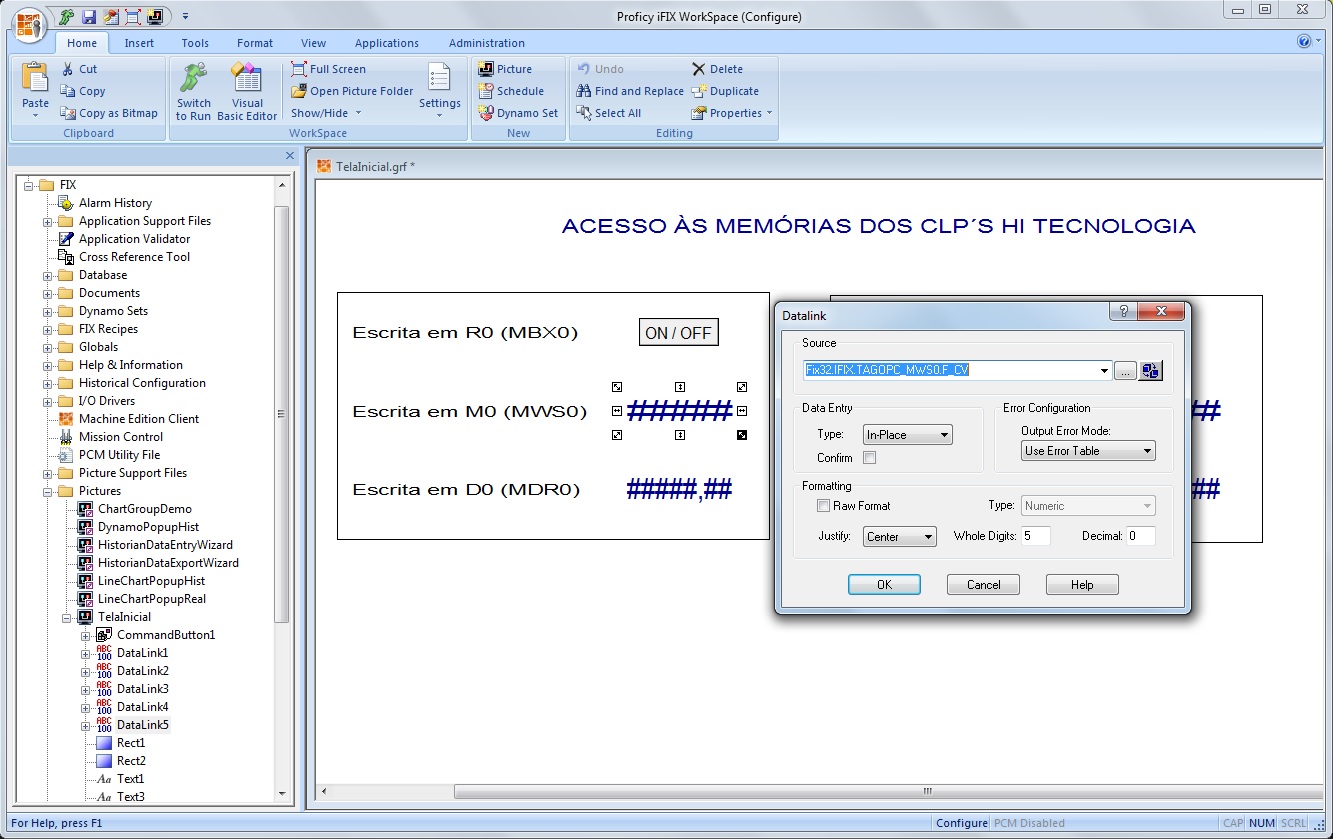1333x839 pixels.
Task: Click Copy in the Clipboard group
Action: (83, 91)
